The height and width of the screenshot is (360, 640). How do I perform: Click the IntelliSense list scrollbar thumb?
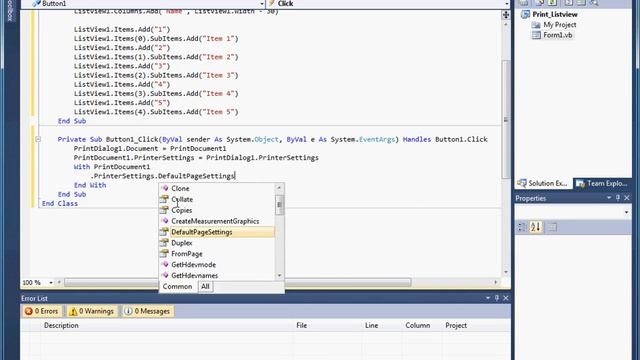pos(279,204)
